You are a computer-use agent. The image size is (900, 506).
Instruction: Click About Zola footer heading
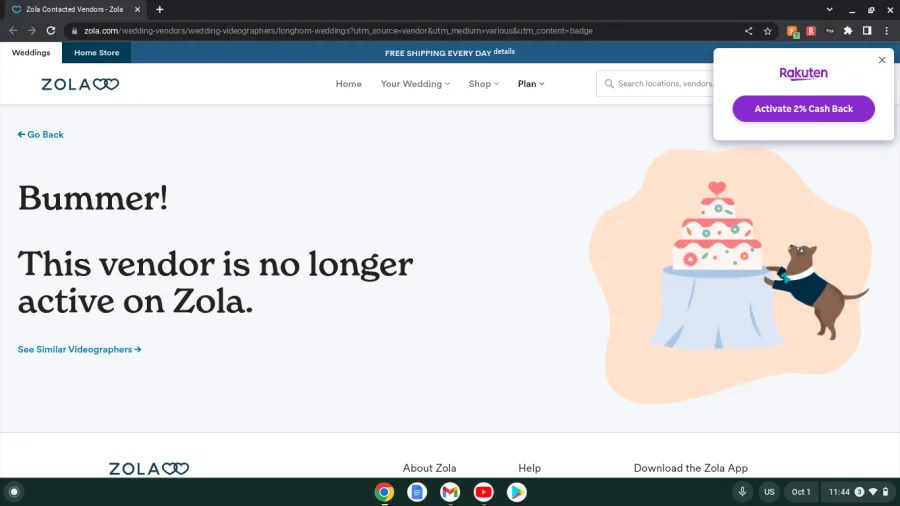point(429,468)
